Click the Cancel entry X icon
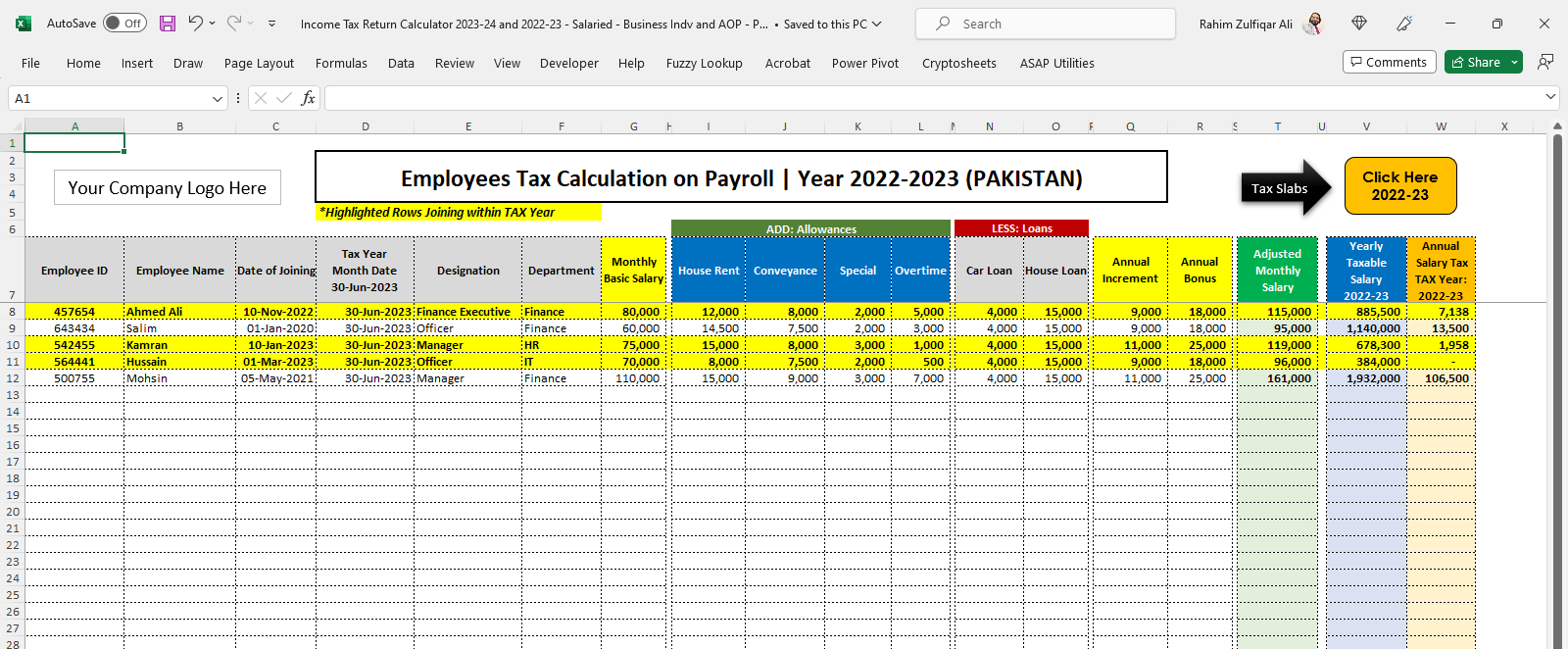1568x649 pixels. (x=261, y=98)
